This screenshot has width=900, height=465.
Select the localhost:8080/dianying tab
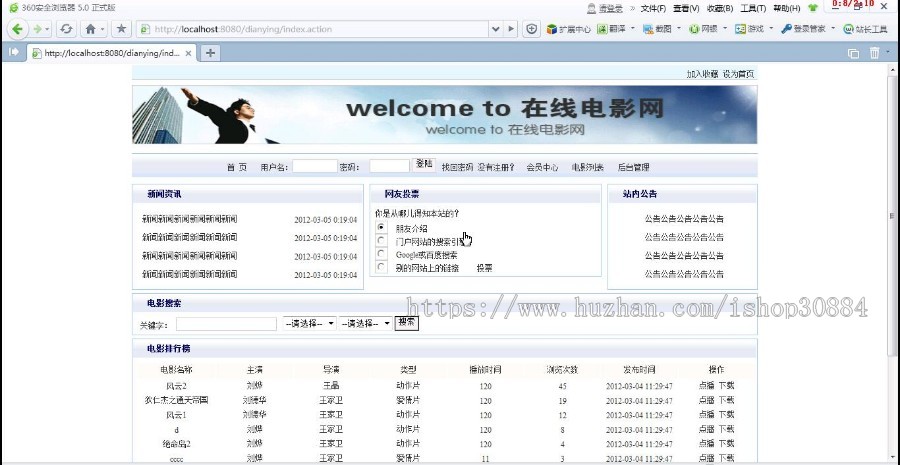point(112,53)
